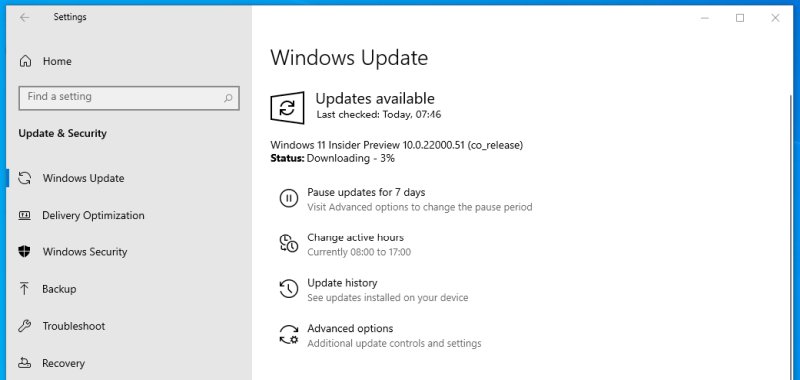Select Windows Update in sidebar

click(x=84, y=178)
